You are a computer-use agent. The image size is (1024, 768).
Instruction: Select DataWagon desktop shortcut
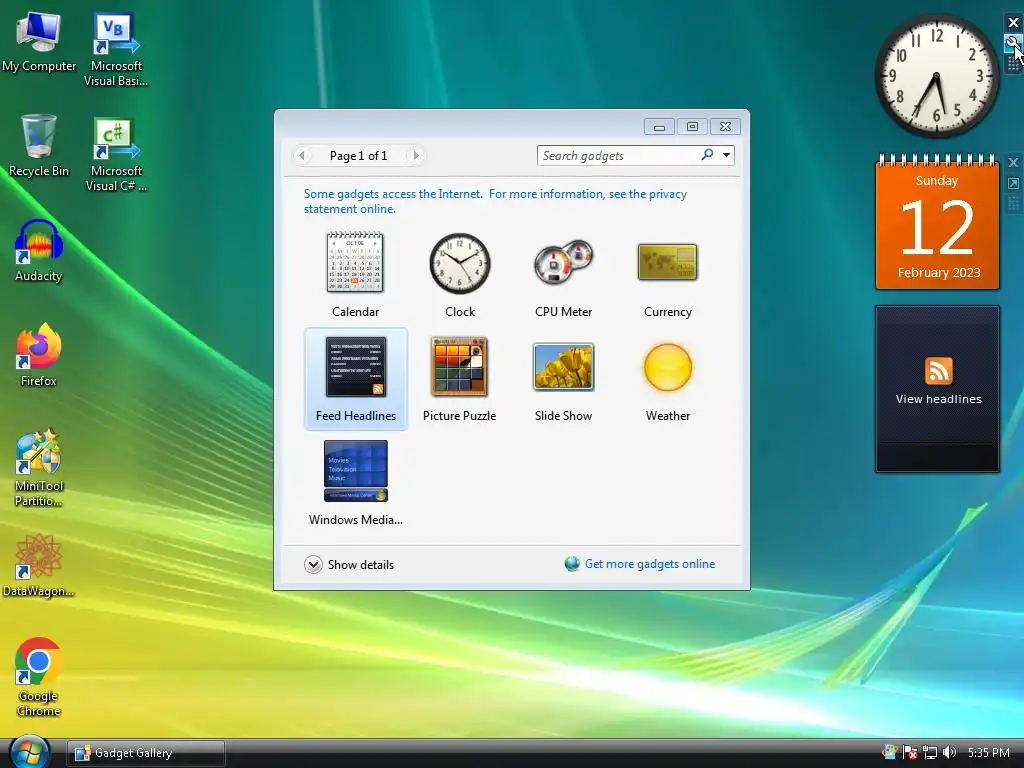pos(39,566)
